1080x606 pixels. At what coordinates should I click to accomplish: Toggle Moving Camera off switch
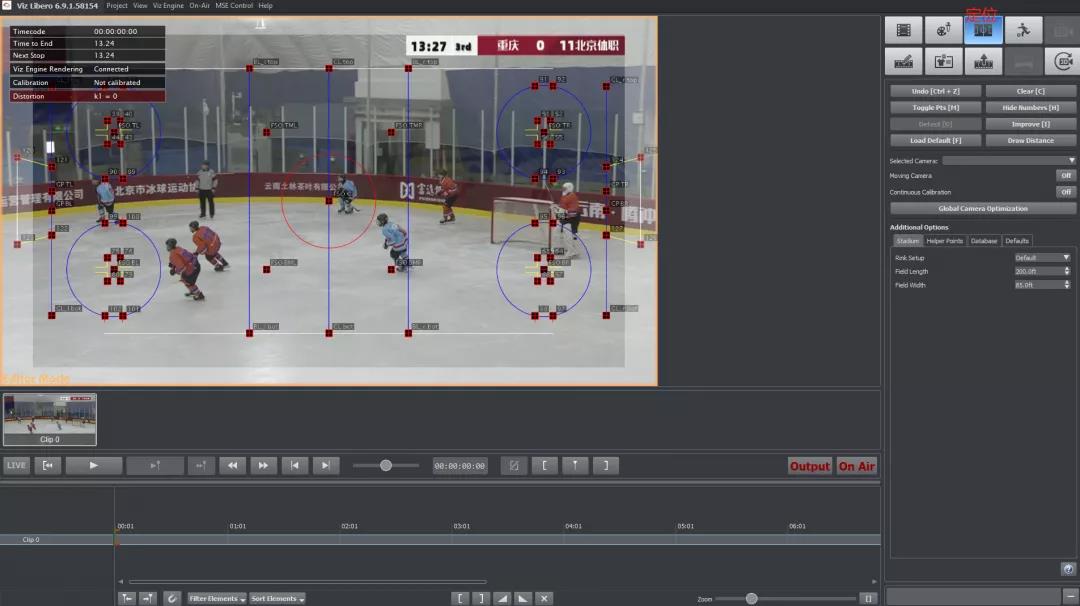coord(1066,176)
